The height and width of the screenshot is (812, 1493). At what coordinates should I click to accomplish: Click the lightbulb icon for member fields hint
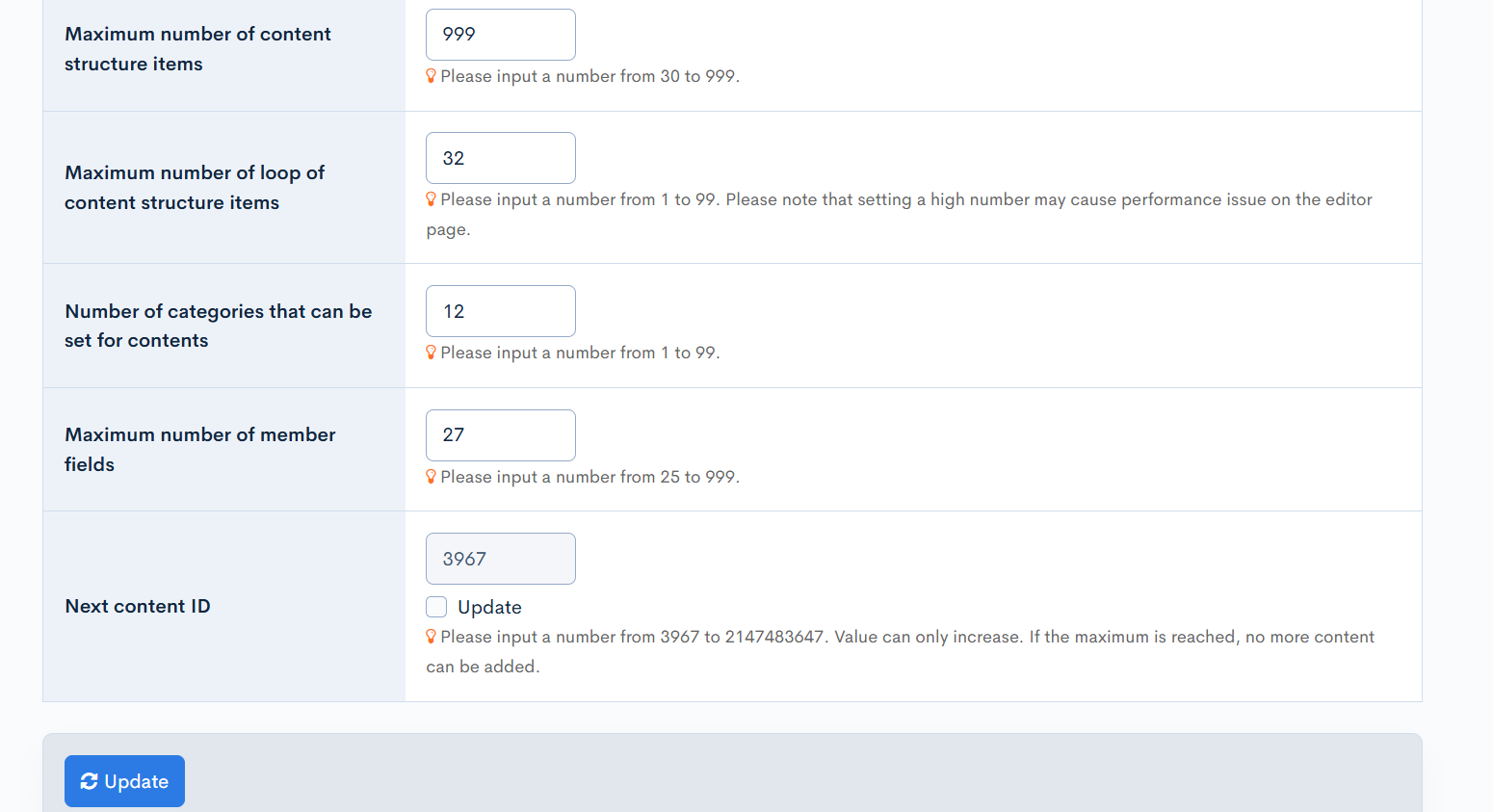coord(431,476)
